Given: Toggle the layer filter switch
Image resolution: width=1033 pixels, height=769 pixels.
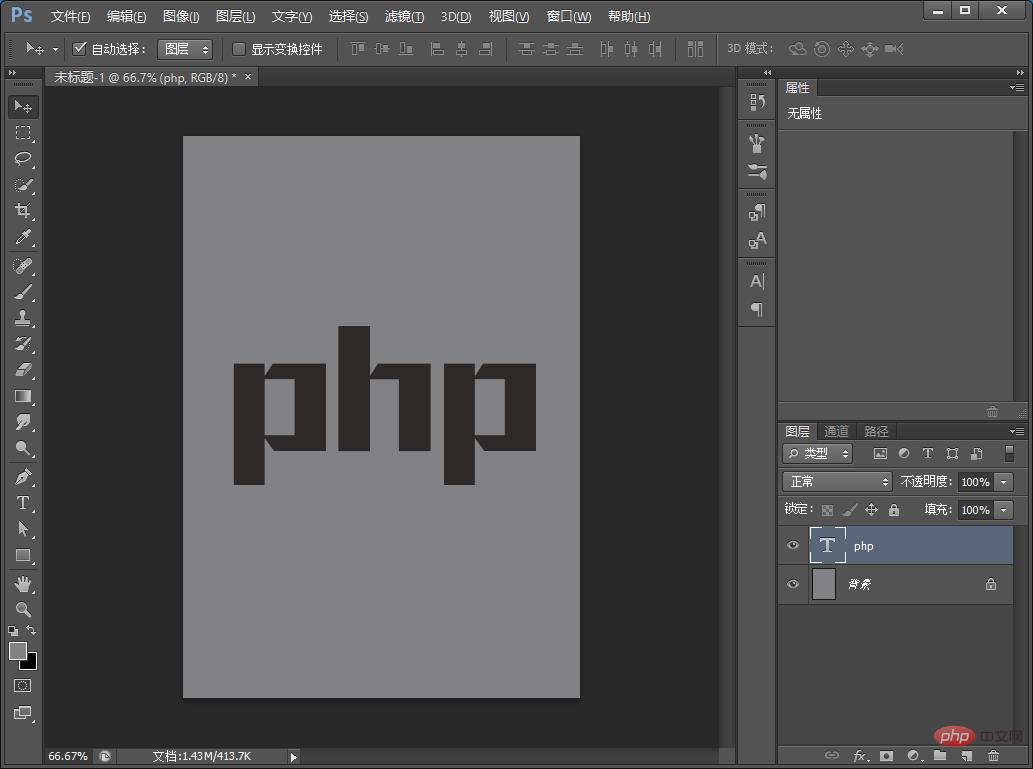Looking at the screenshot, I should 1009,453.
